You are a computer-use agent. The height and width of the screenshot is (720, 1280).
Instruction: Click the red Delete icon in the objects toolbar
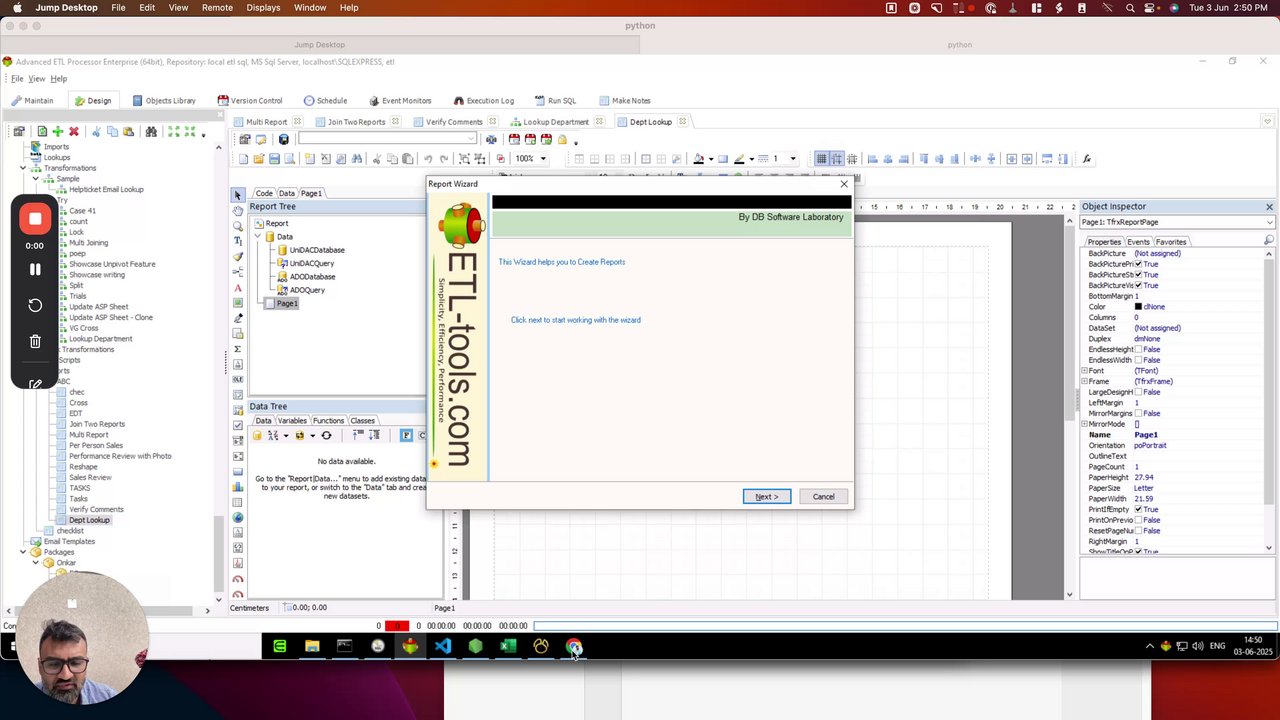click(x=73, y=132)
